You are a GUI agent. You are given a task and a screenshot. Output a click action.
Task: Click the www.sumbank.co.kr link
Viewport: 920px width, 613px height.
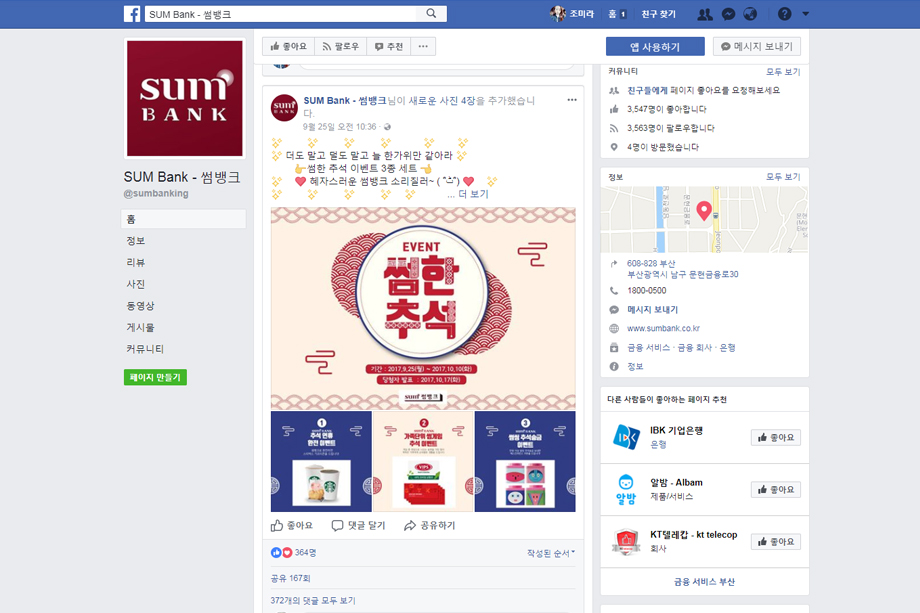(x=663, y=328)
